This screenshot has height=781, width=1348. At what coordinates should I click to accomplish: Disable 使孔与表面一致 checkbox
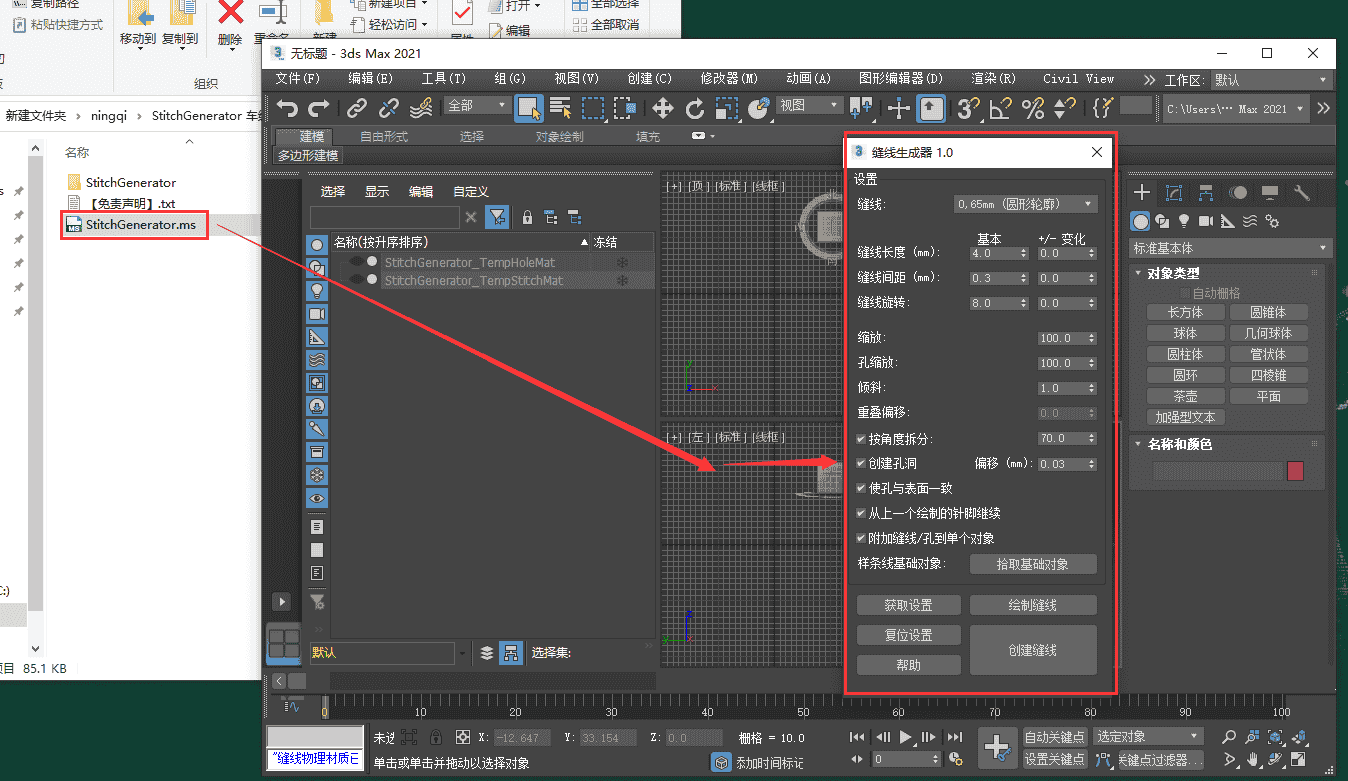[862, 489]
